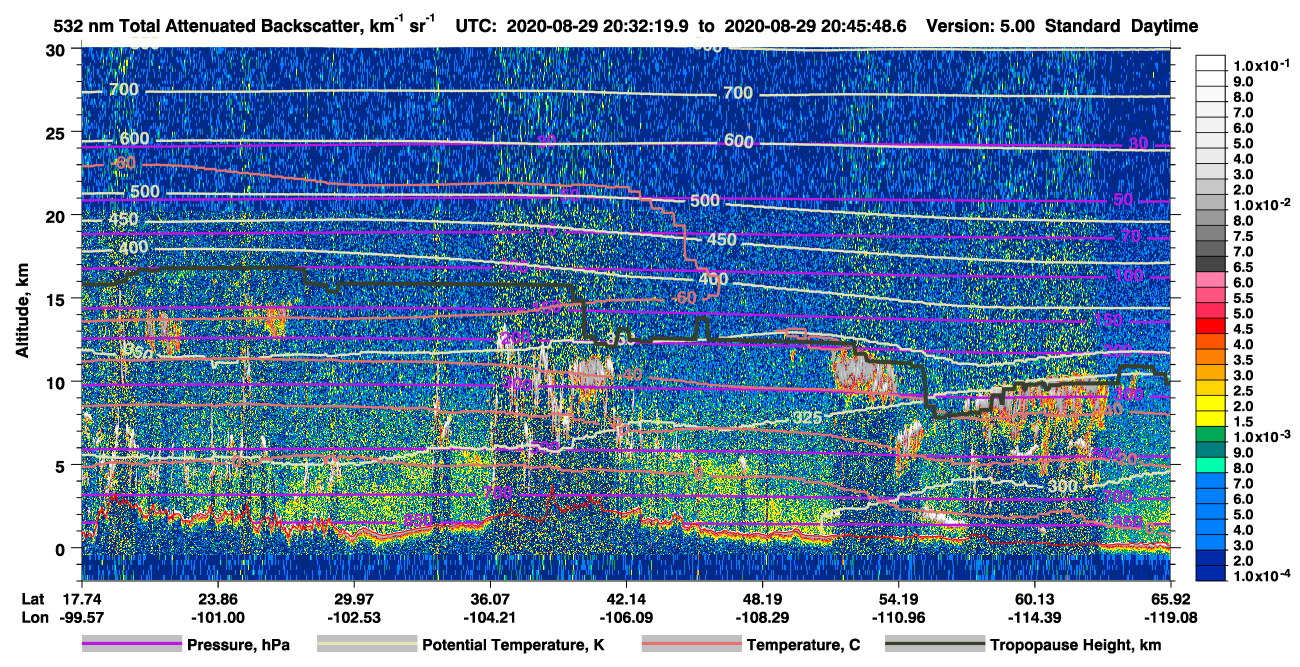
Task: Click the Pressure, hPa legend label
Action: (x=239, y=645)
